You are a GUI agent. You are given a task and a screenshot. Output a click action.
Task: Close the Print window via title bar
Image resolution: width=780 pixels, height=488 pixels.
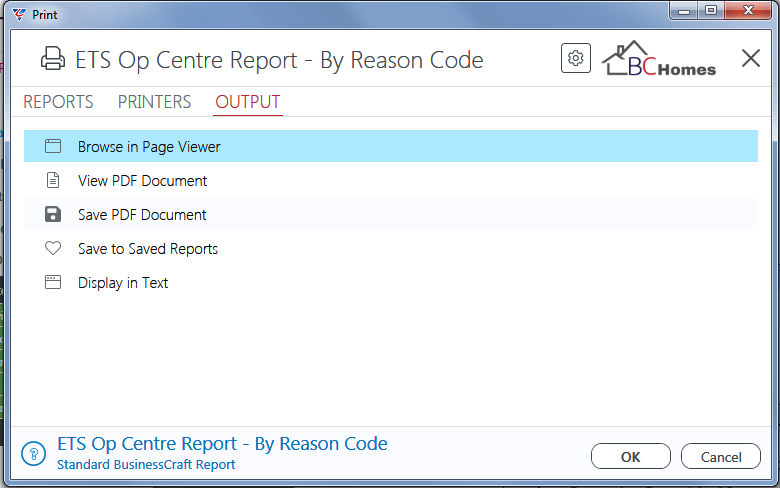(x=748, y=10)
